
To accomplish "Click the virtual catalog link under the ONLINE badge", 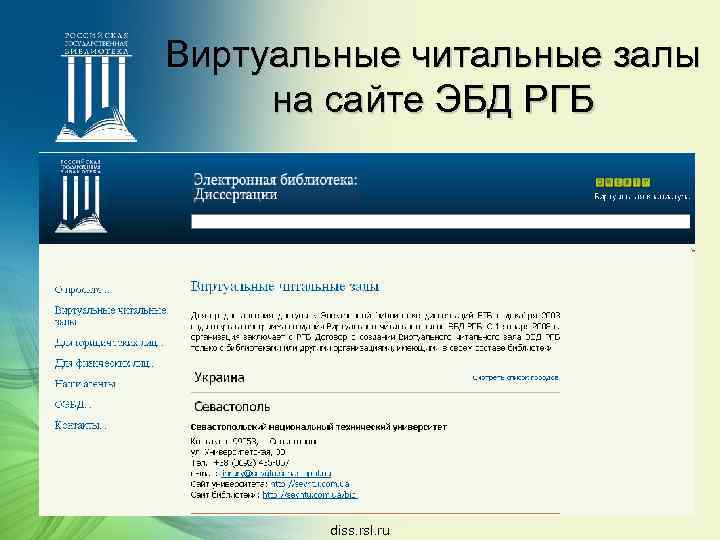I will [x=641, y=197].
